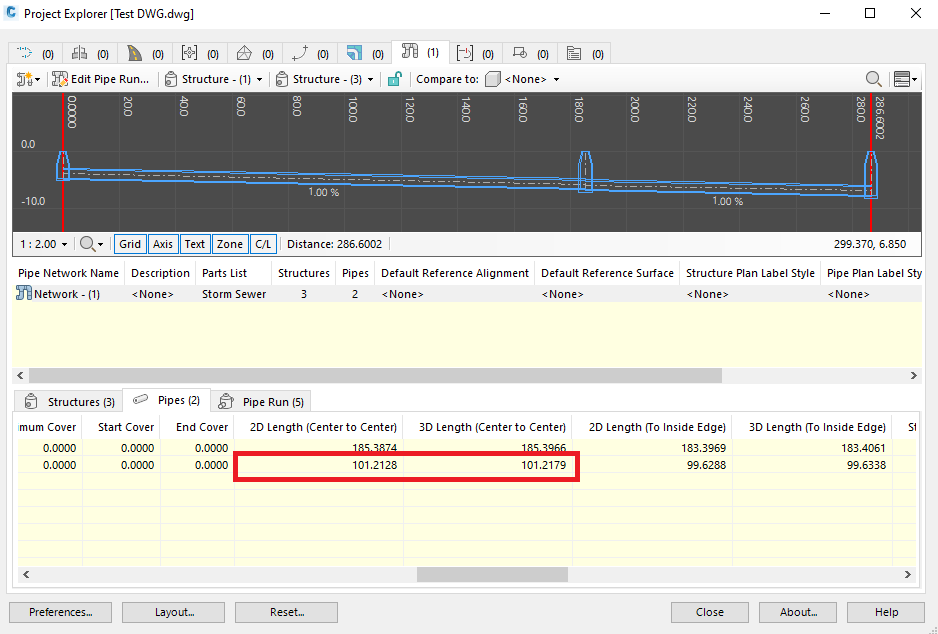This screenshot has width=938, height=634.
Task: Click the network list scroll-right arrow
Action: 913,375
